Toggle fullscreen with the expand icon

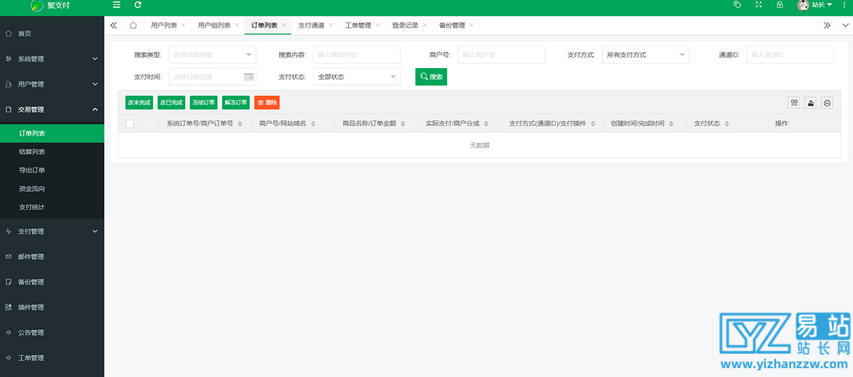point(759,5)
